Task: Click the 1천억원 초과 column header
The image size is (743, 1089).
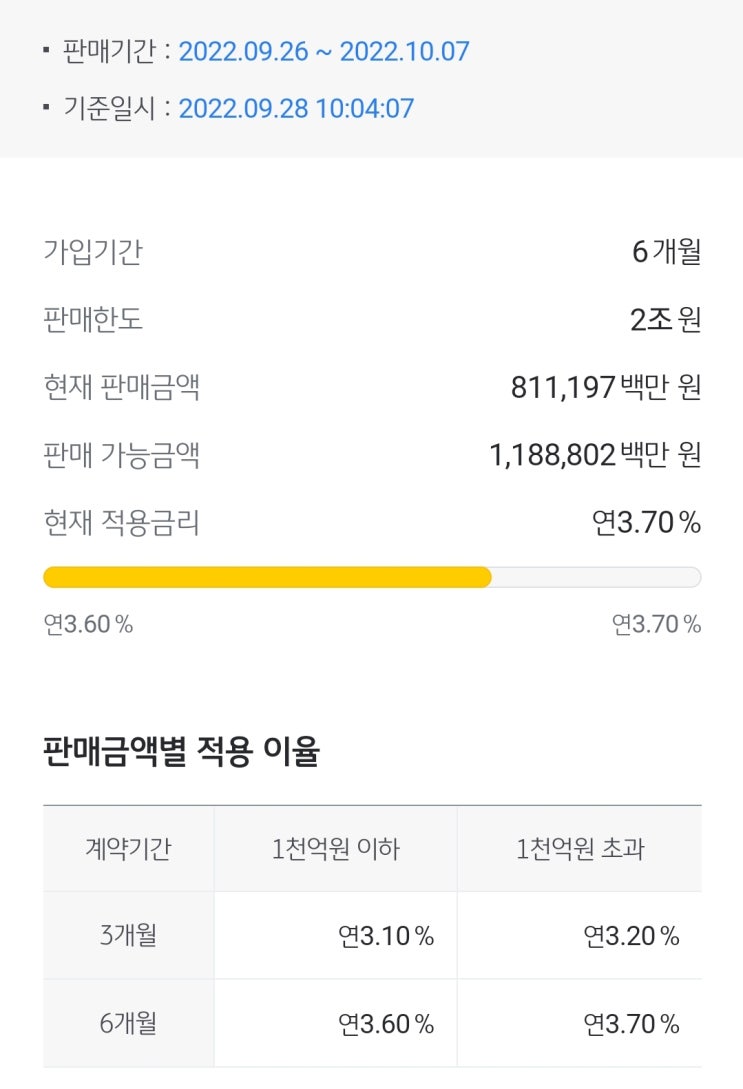Action: 580,849
